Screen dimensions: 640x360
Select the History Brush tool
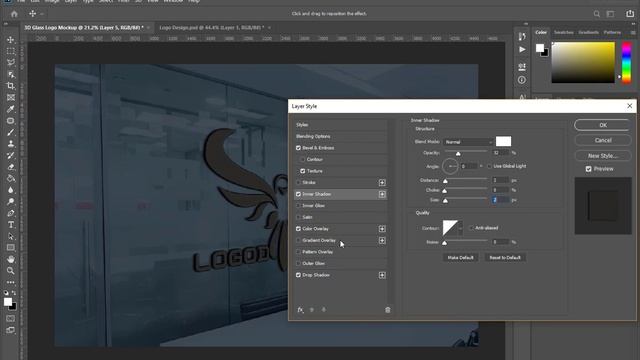coord(11,156)
